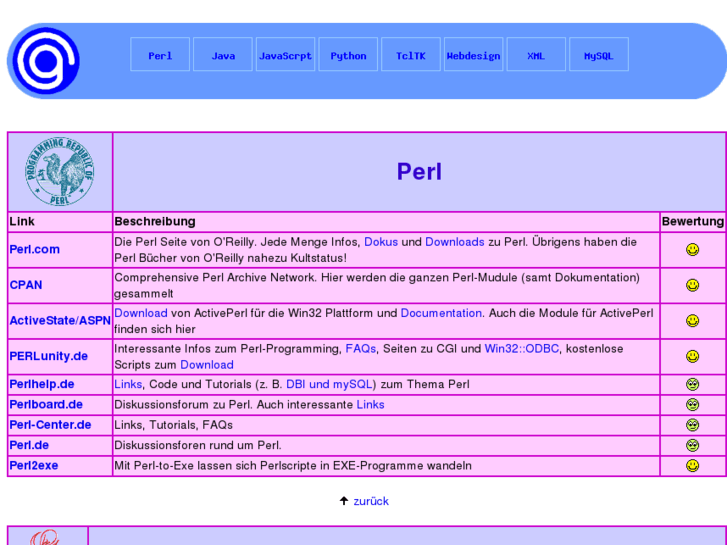Click the smiley rating in ActiveState/ASPN row
Screen dimensions: 727x545
pyautogui.click(x=692, y=321)
